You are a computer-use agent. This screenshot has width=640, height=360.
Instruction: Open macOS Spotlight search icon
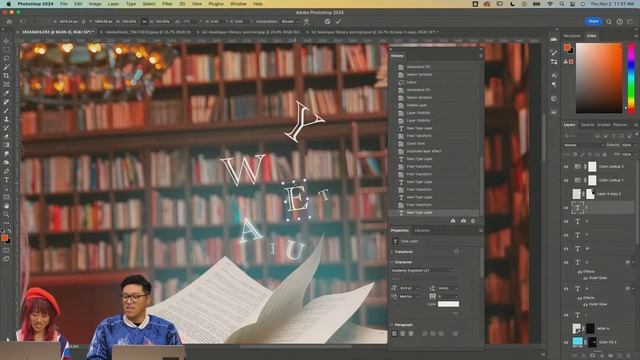coord(561,4)
